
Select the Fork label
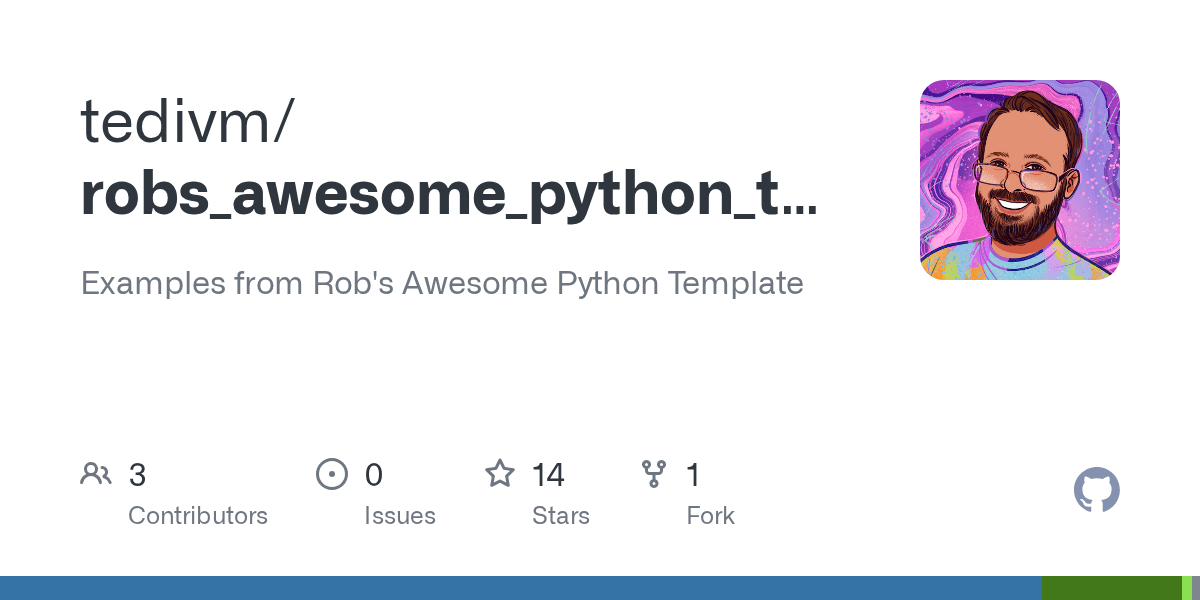coord(710,516)
